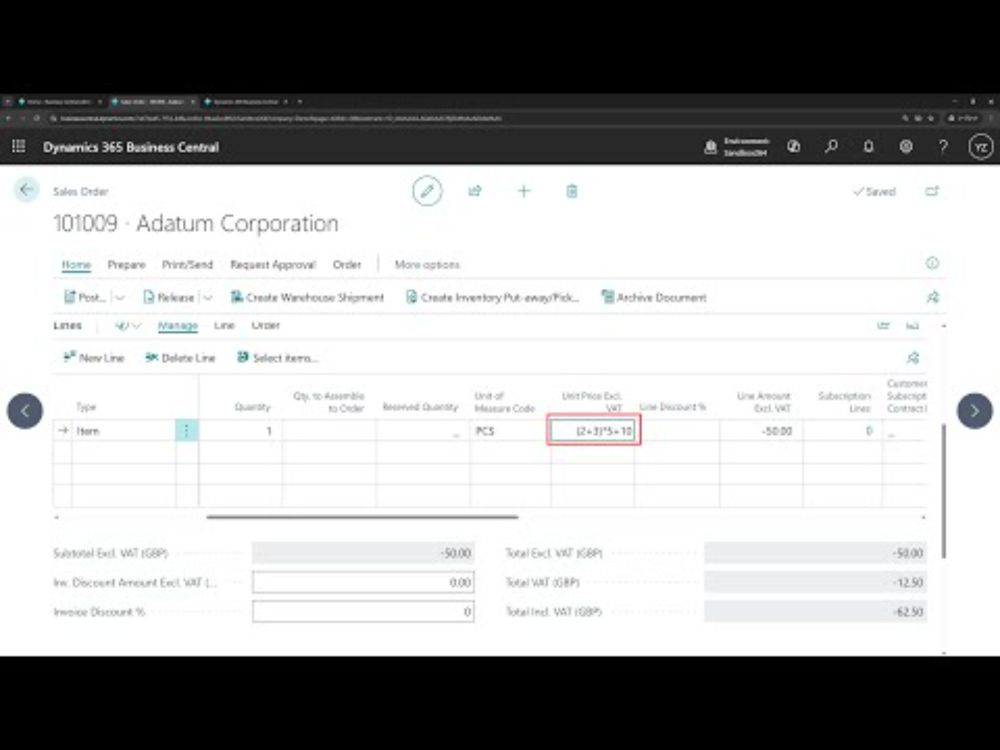Click the browser reload icon
1000x750 pixels.
coord(37,118)
